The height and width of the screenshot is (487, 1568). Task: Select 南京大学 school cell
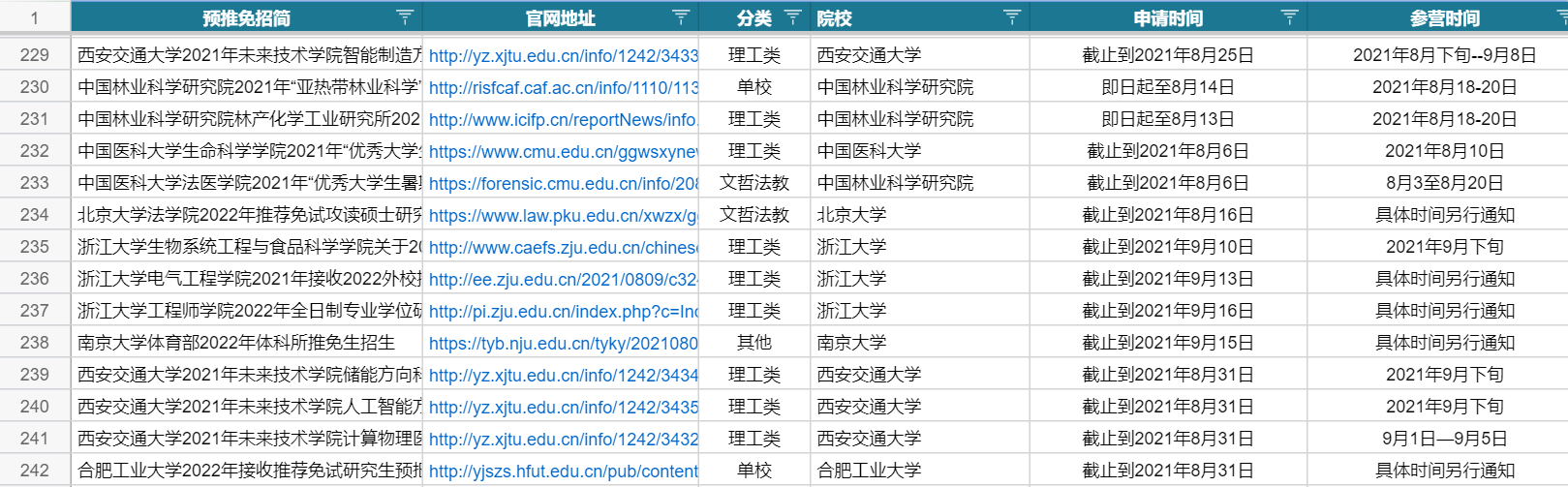click(920, 343)
